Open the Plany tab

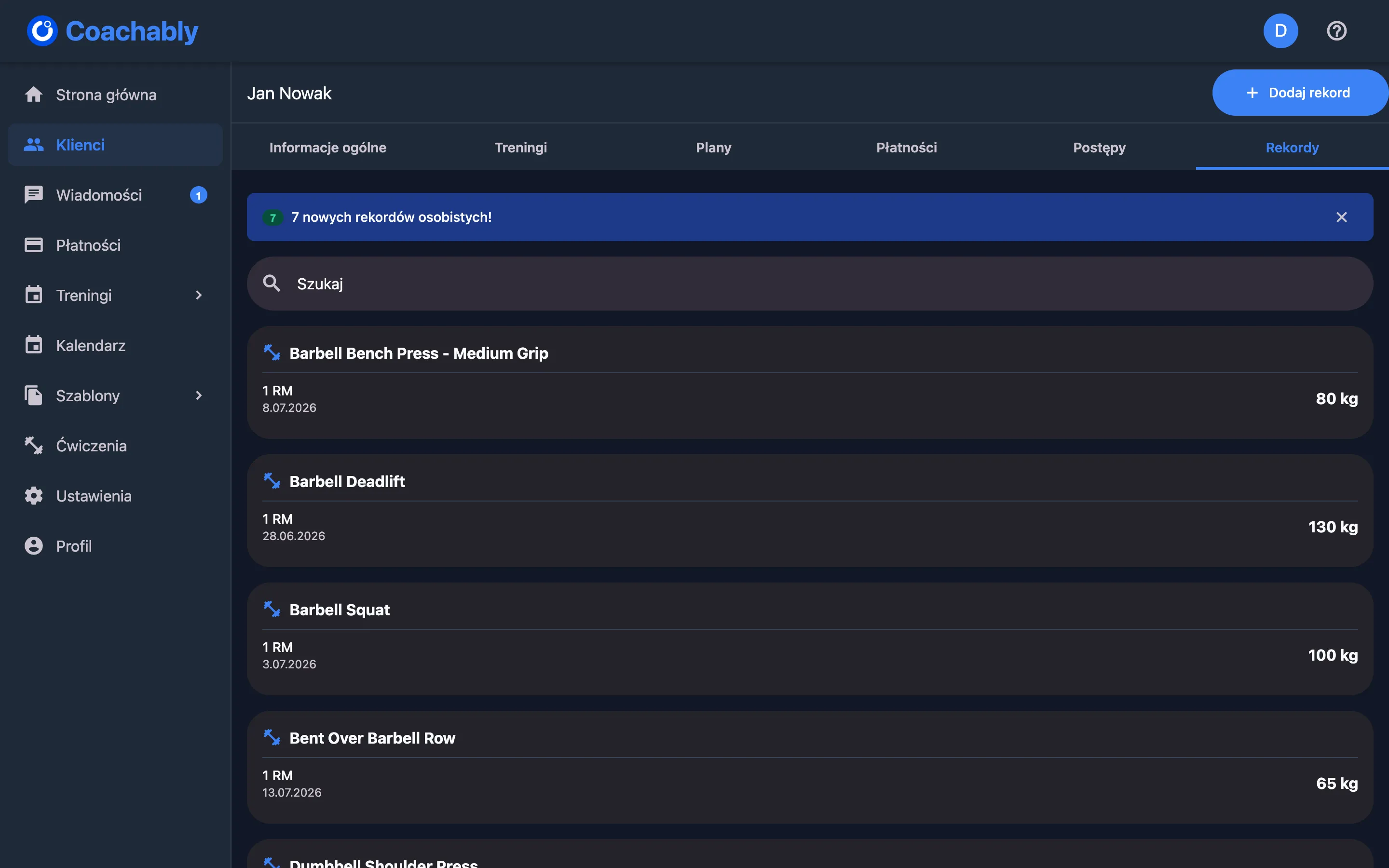pyautogui.click(x=713, y=148)
